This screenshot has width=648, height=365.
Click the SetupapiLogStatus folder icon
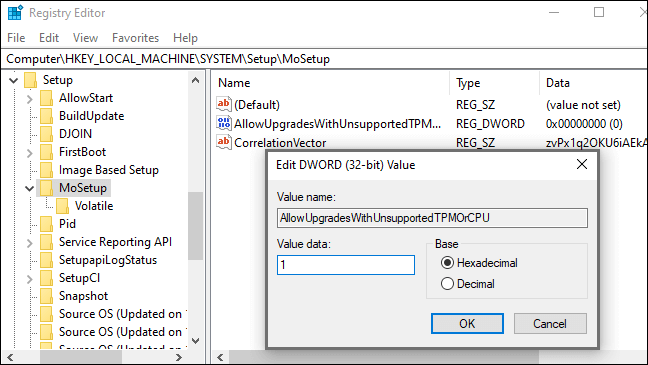[46, 260]
